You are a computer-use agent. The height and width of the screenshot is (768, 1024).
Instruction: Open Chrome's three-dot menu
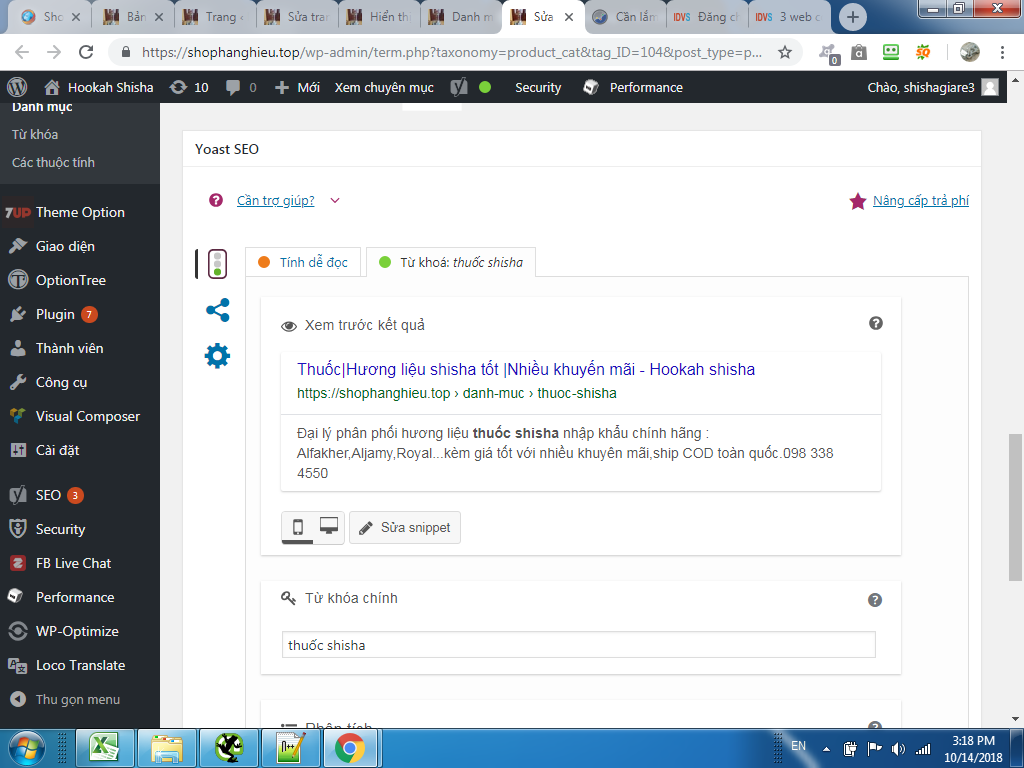tap(1002, 52)
